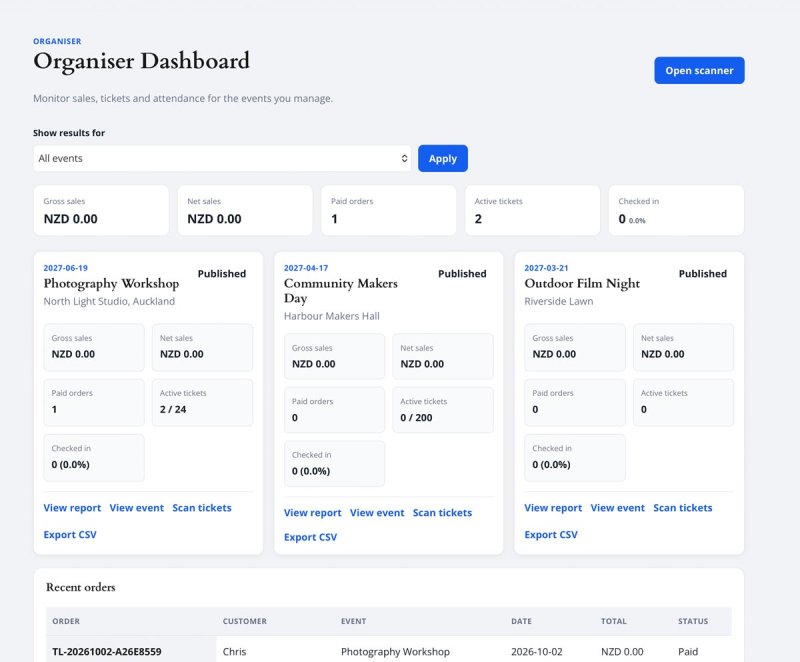Click the date 2027-03-21
The image size is (800, 662).
pyautogui.click(x=546, y=268)
